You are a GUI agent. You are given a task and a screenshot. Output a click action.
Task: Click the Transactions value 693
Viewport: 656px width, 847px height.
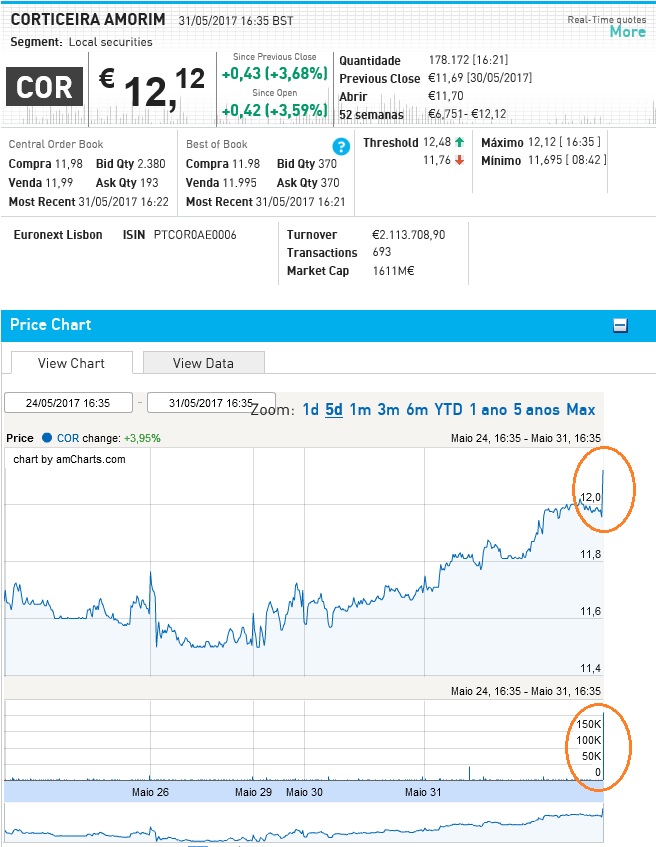(x=381, y=252)
